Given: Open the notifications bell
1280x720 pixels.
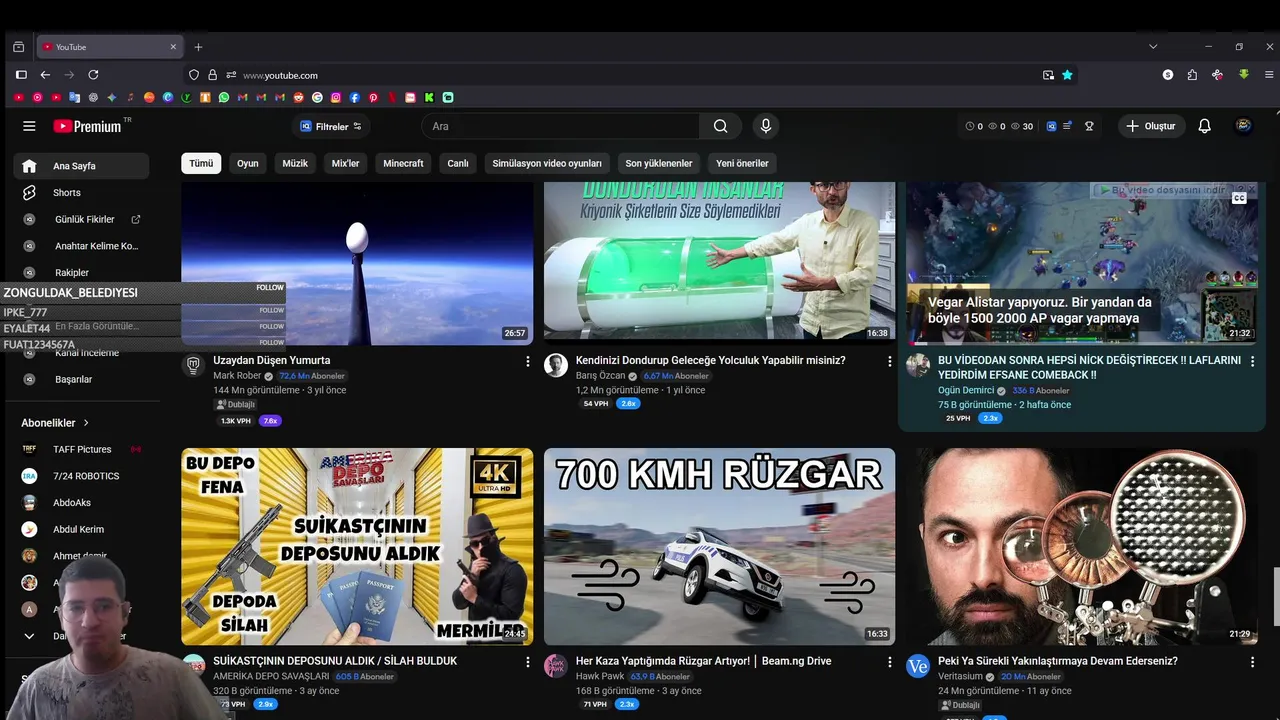Looking at the screenshot, I should 1205,126.
